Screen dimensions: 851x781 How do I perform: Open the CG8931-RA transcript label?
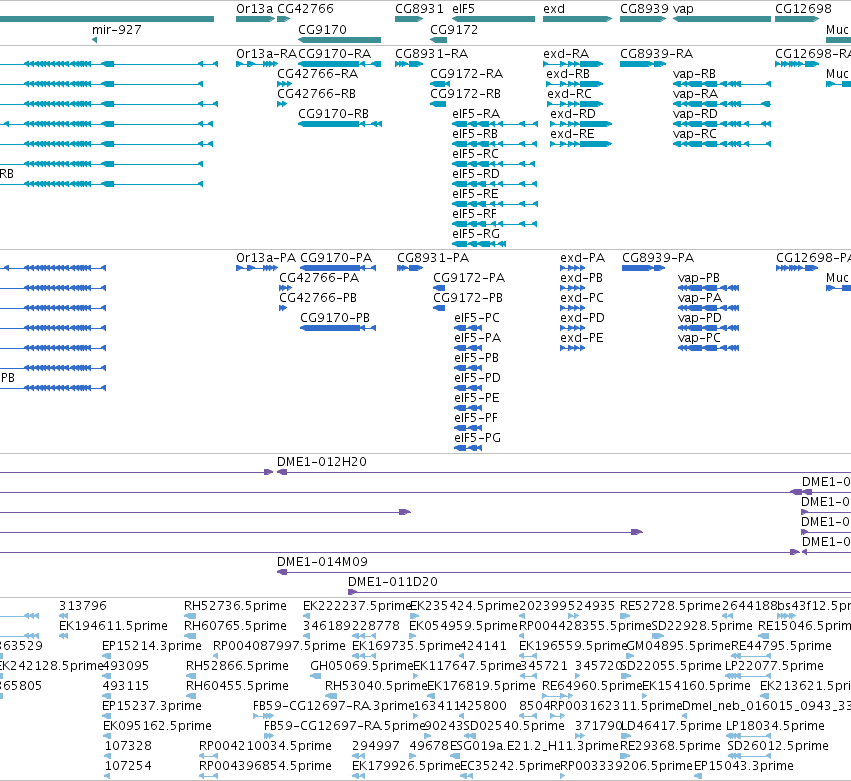point(431,54)
